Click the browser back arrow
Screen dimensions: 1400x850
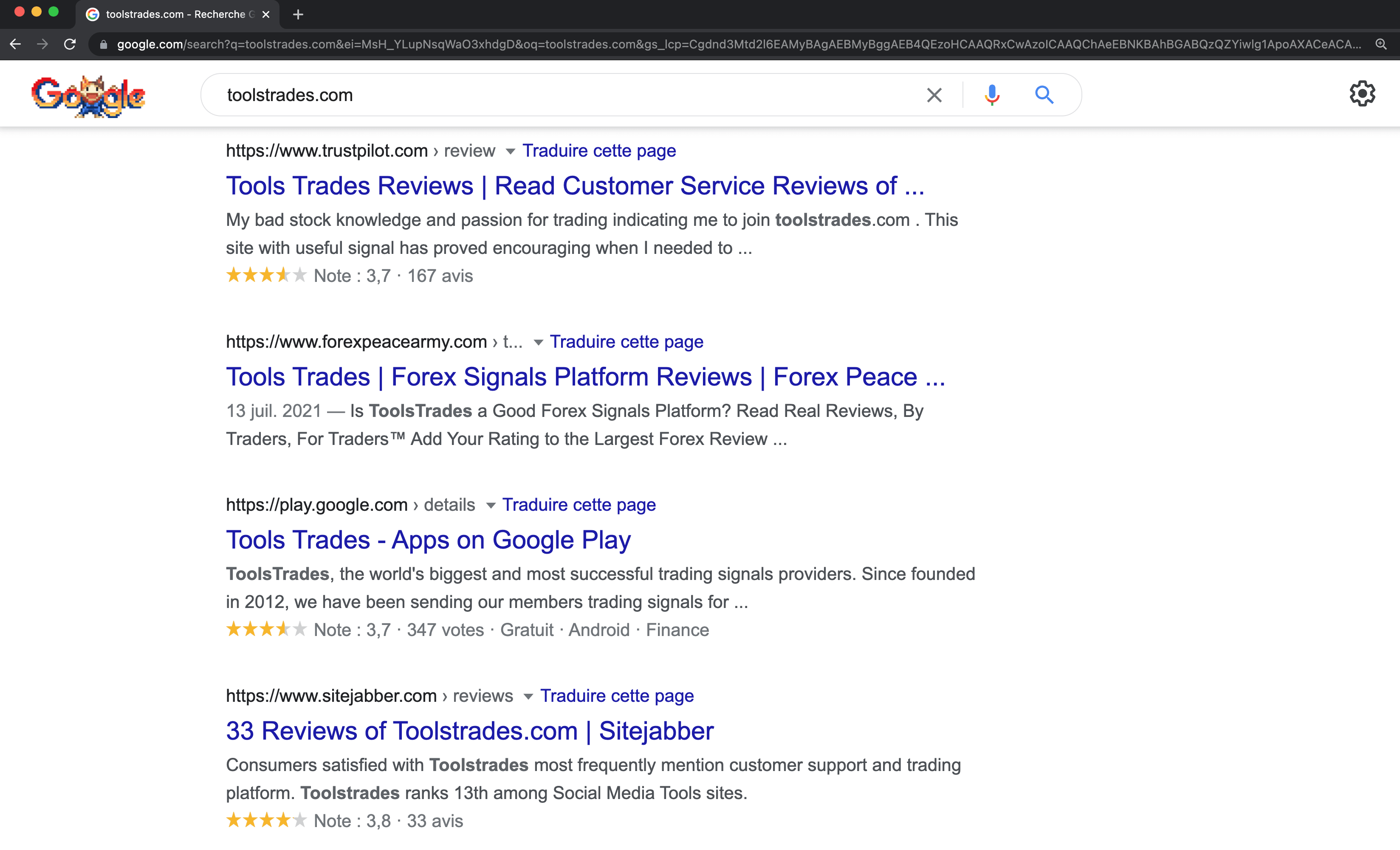[15, 44]
